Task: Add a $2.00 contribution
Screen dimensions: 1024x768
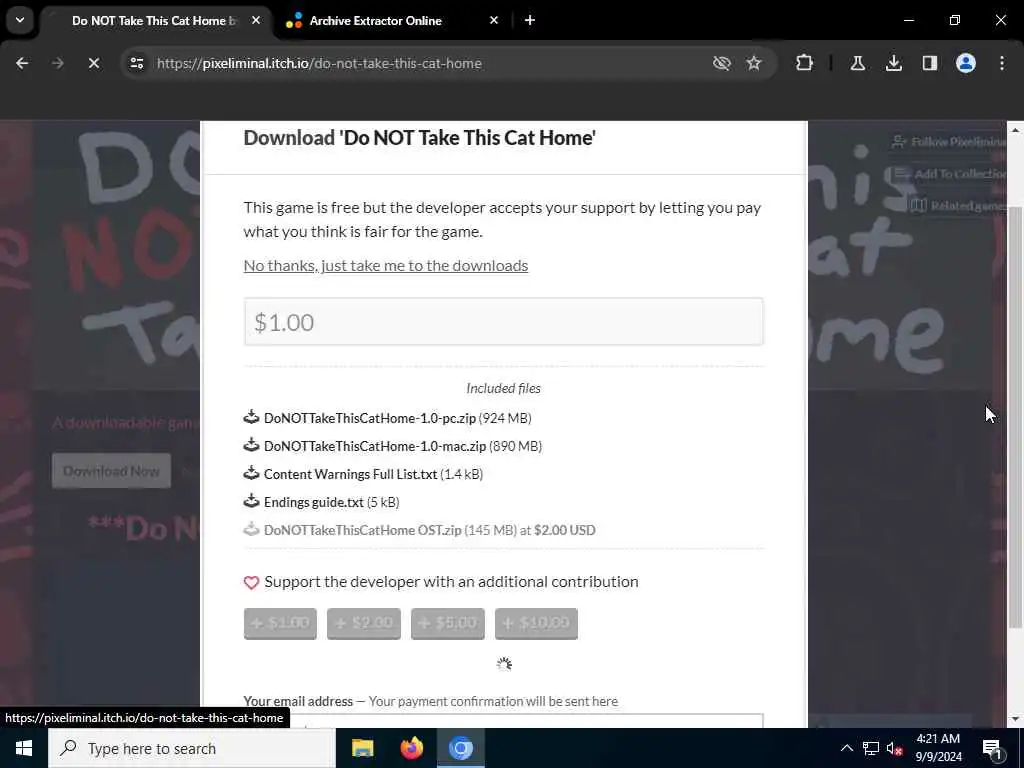Action: pyautogui.click(x=364, y=623)
